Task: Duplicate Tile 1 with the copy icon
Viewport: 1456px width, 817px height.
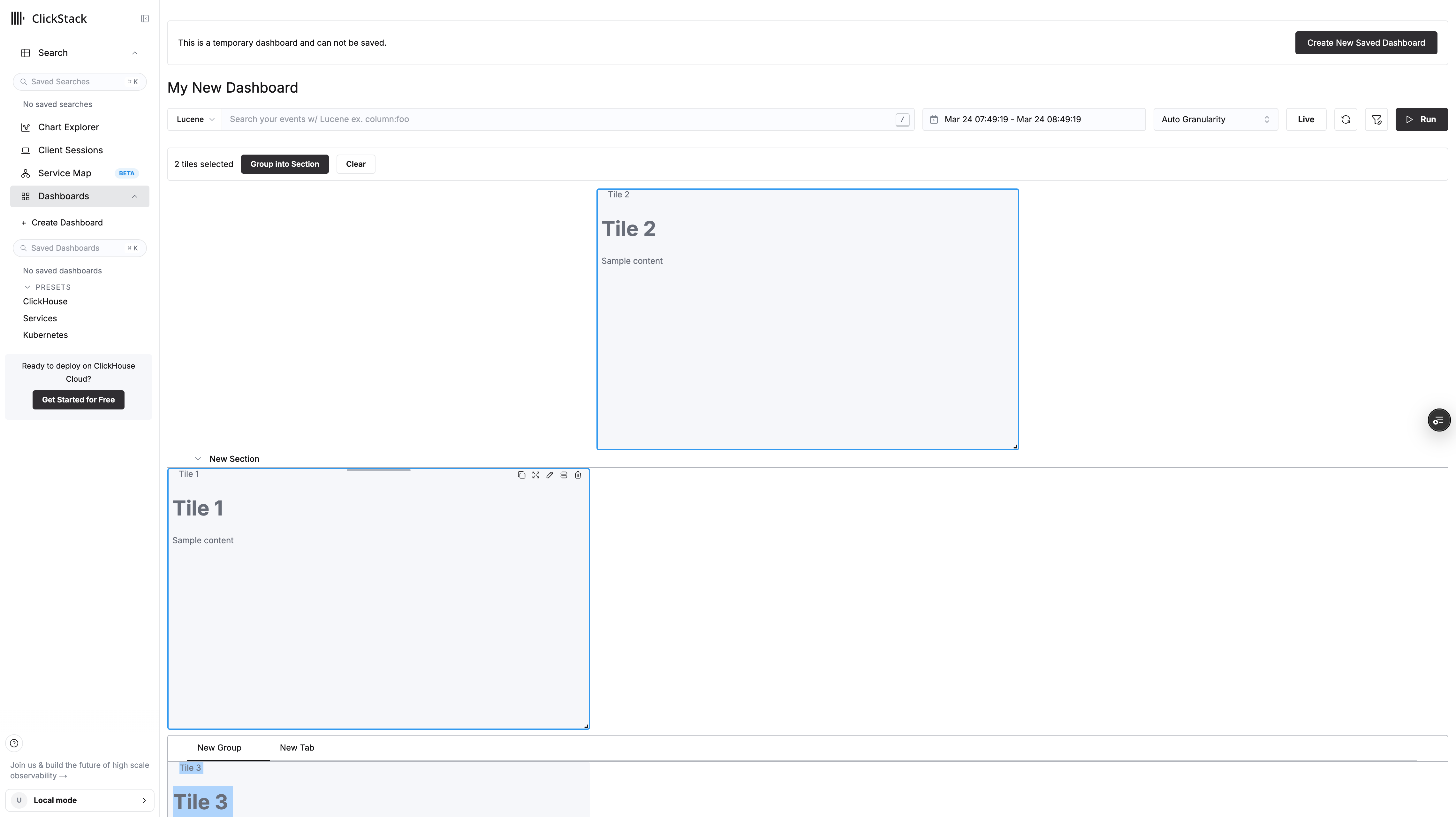Action: 521,475
